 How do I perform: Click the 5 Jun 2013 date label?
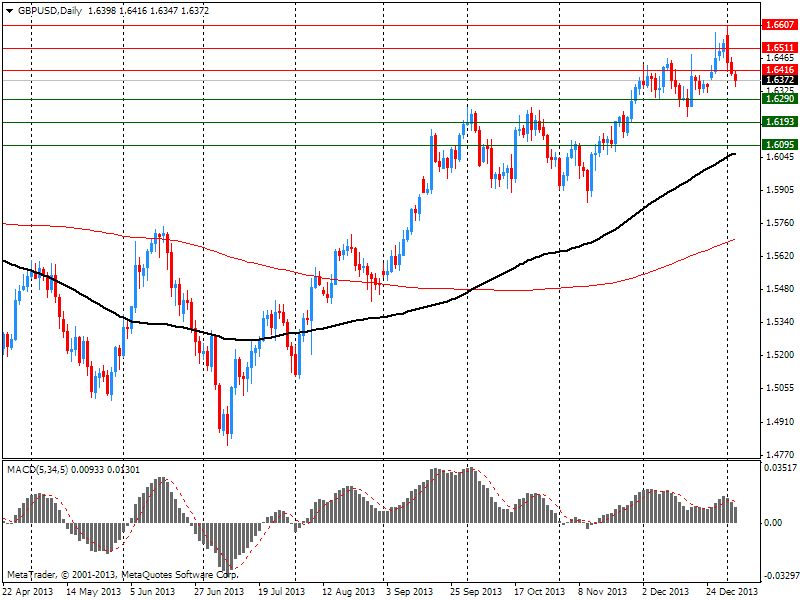tap(153, 591)
